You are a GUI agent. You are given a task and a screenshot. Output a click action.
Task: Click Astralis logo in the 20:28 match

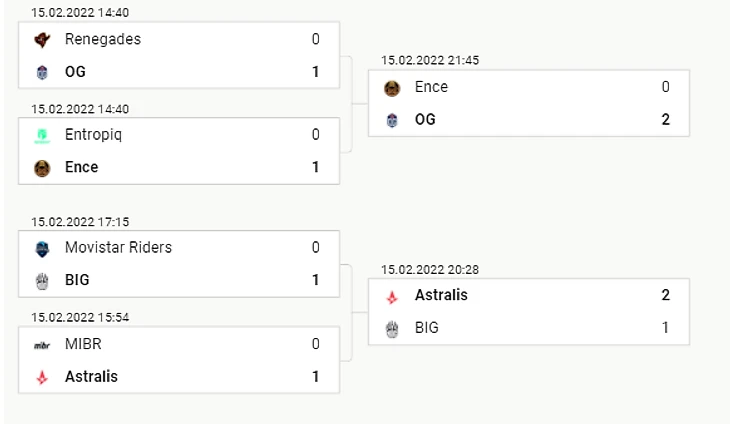[x=392, y=296]
